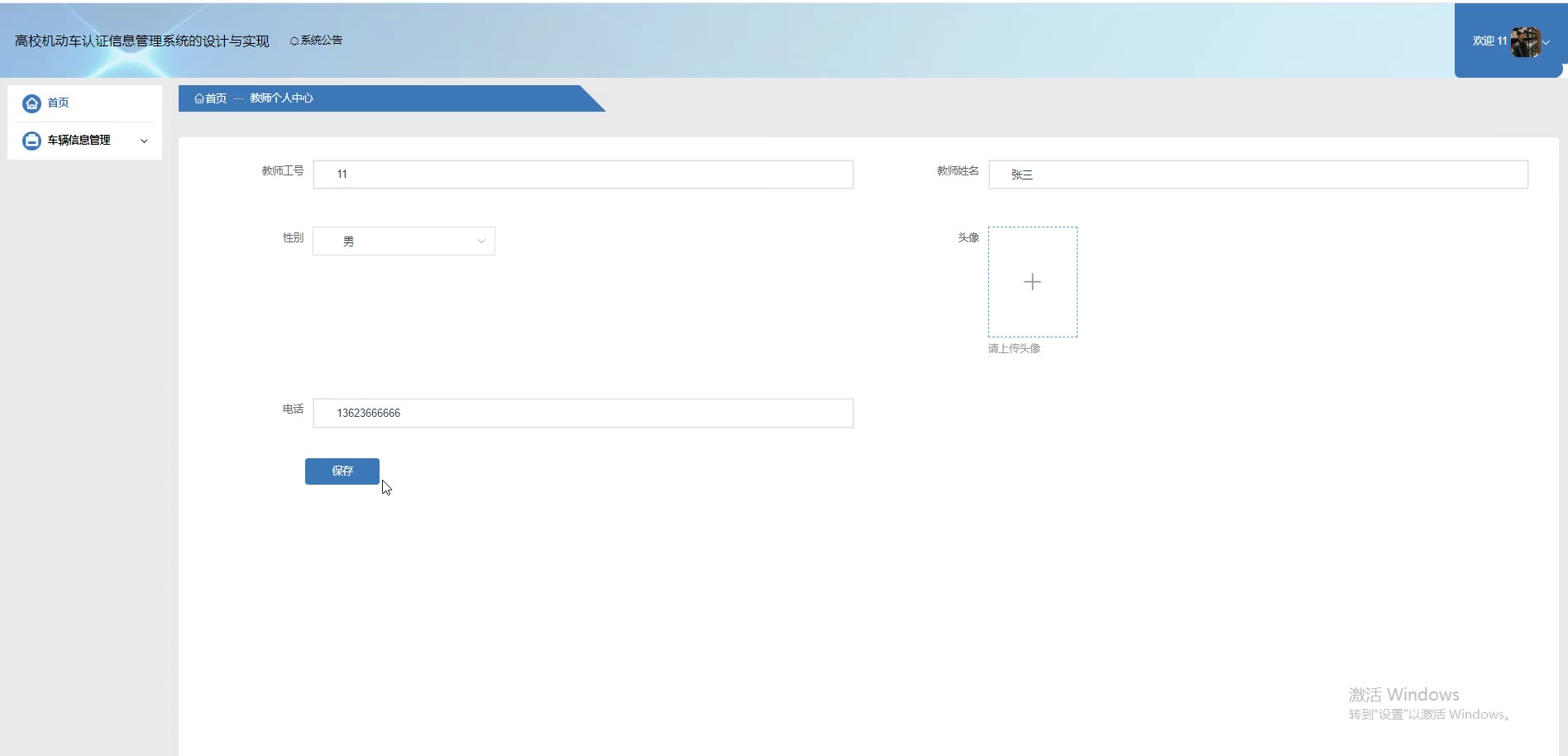Open the 性别 dropdown showing 男
This screenshot has width=1568, height=756.
click(404, 242)
